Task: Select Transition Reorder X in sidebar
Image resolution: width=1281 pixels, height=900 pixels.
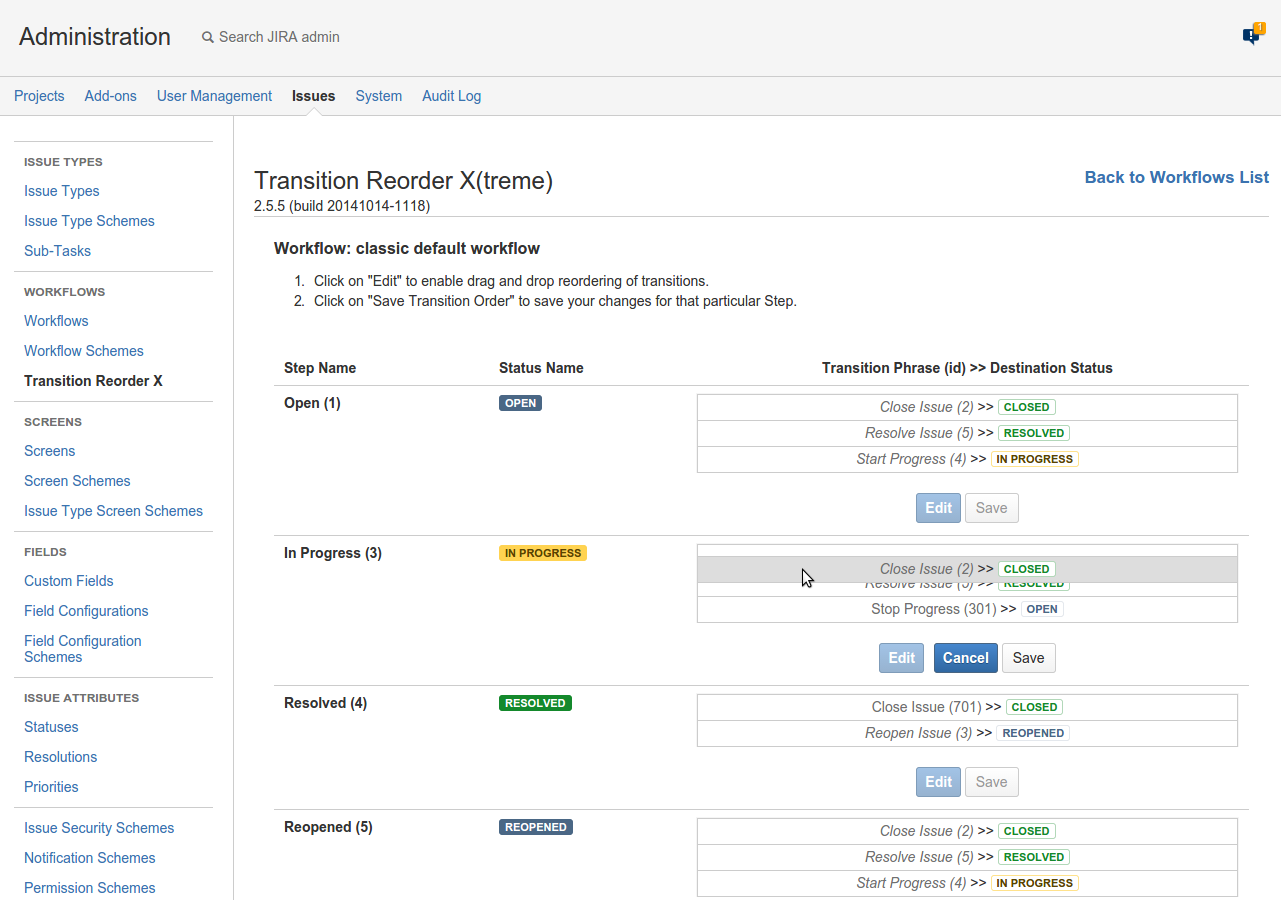Action: coord(93,381)
